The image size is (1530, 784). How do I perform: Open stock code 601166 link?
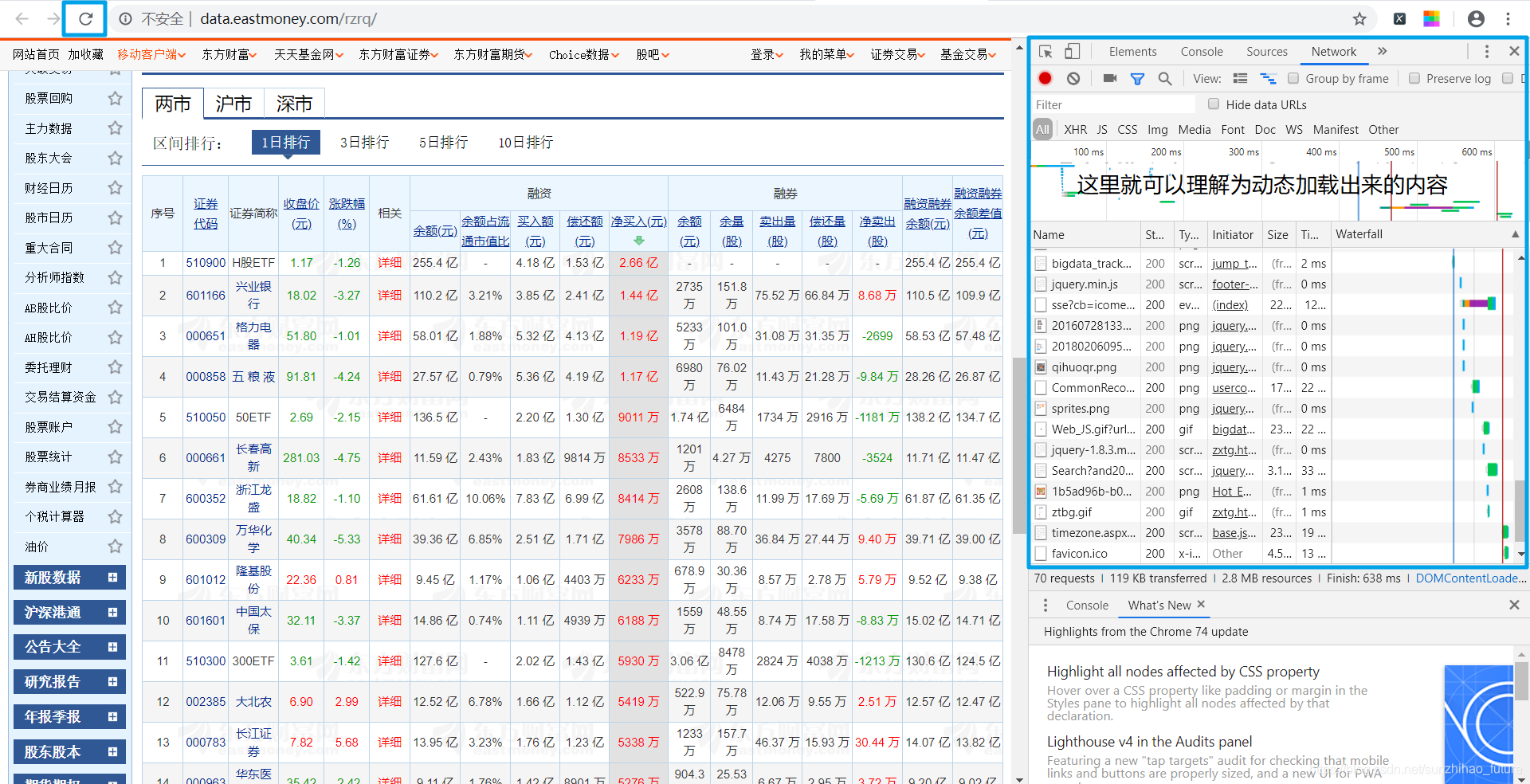(x=206, y=296)
